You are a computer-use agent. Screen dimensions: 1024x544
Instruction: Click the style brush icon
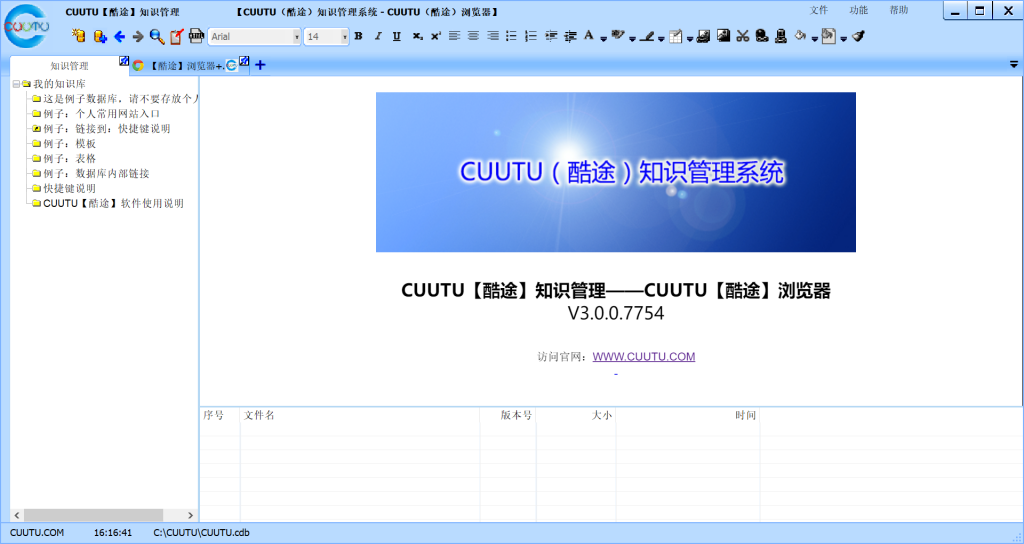618,36
